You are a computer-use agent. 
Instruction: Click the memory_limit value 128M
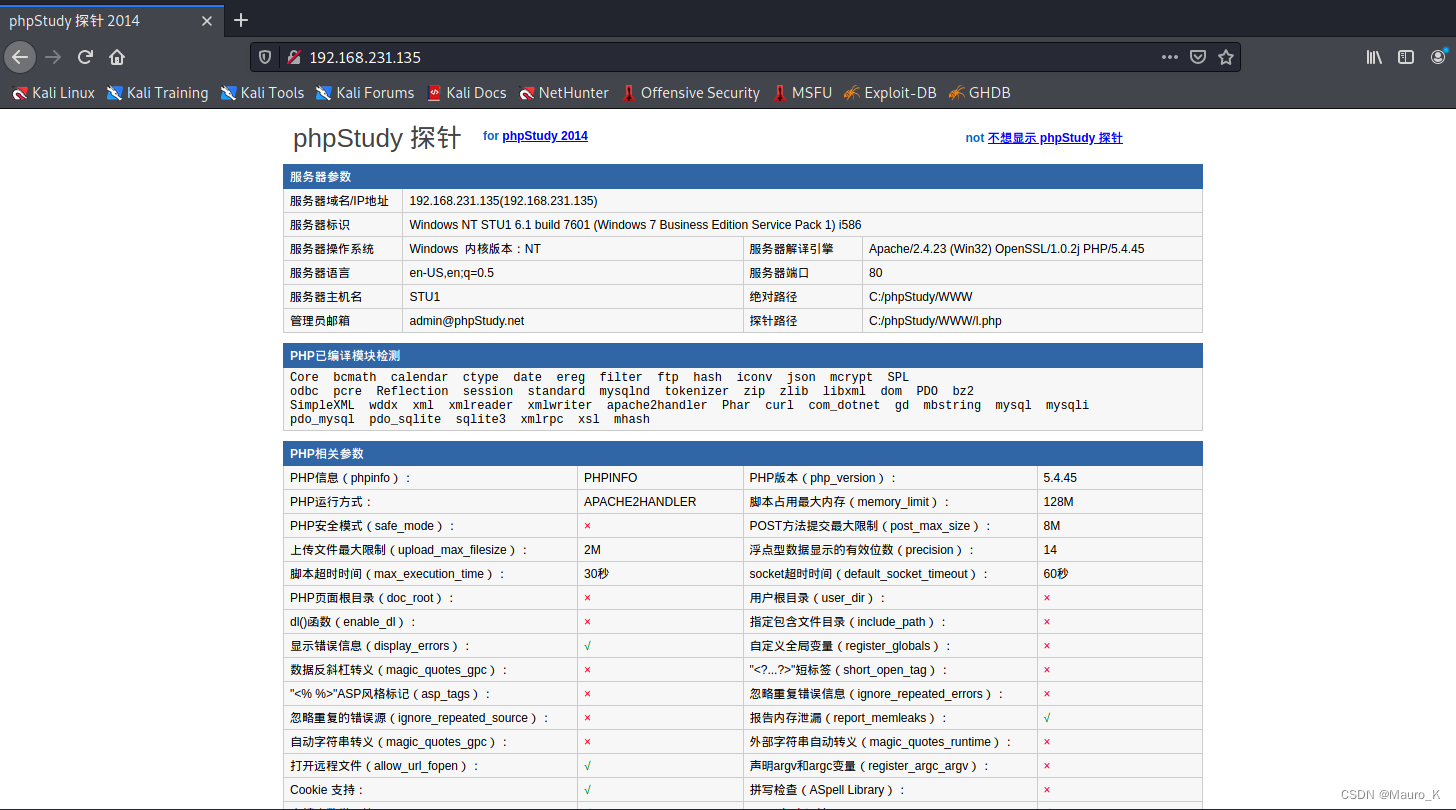[1058, 502]
